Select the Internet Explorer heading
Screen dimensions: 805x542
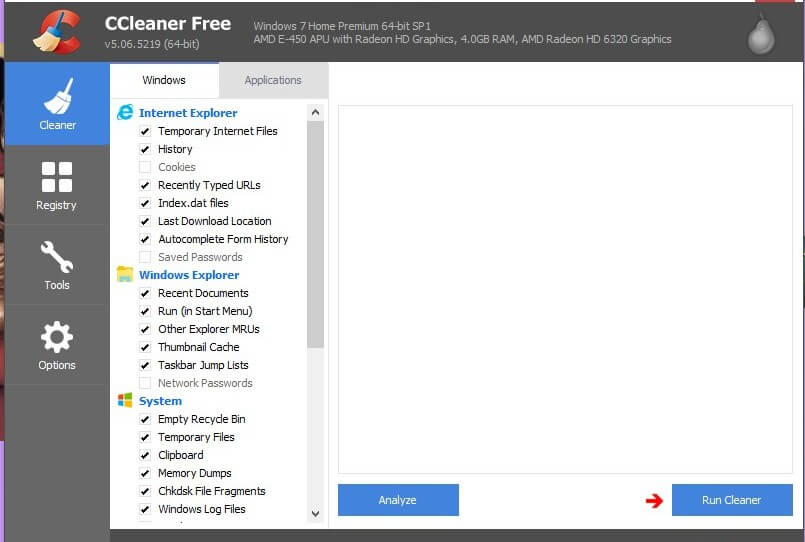pos(188,113)
